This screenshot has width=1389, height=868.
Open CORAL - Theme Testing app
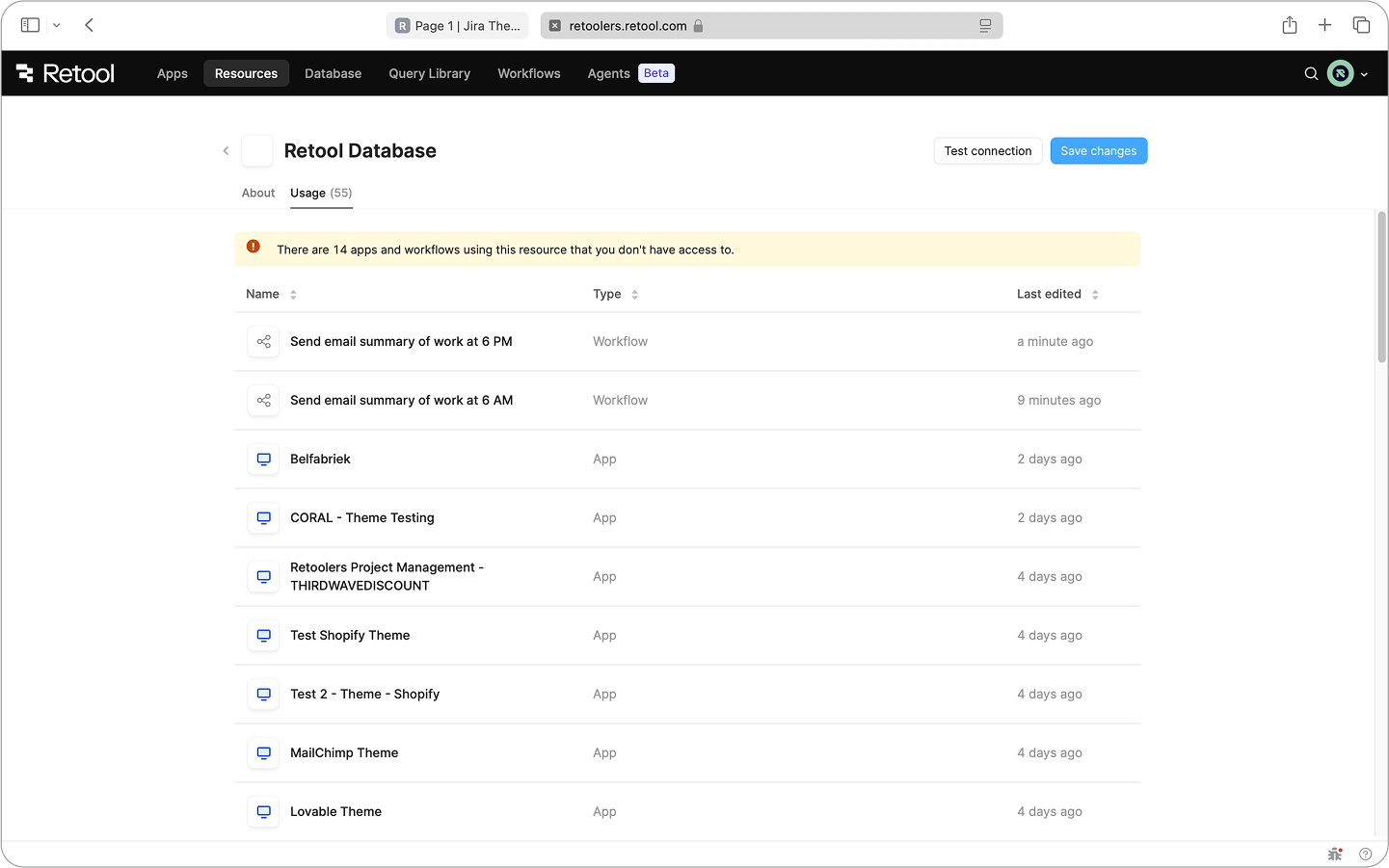click(x=362, y=518)
